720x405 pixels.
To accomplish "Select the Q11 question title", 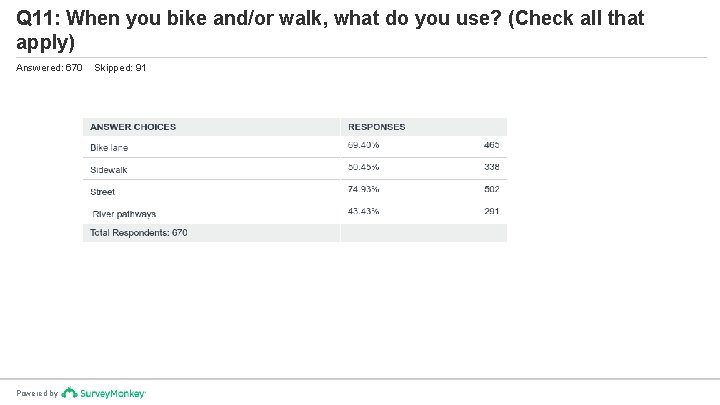I will [330, 31].
